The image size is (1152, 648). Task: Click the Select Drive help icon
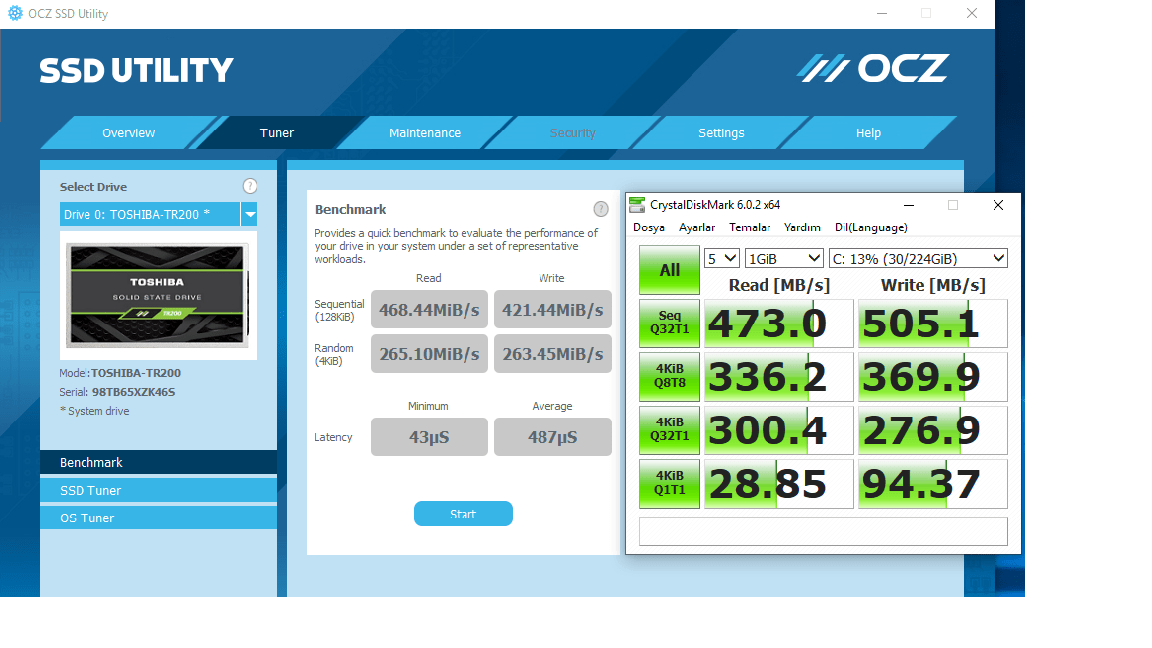tap(250, 186)
